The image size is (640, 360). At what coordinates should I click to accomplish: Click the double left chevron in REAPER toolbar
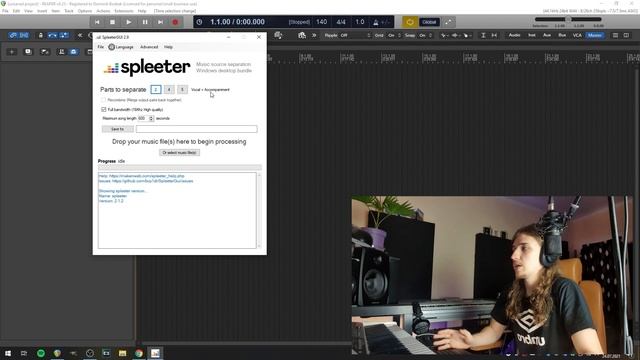(80, 36)
